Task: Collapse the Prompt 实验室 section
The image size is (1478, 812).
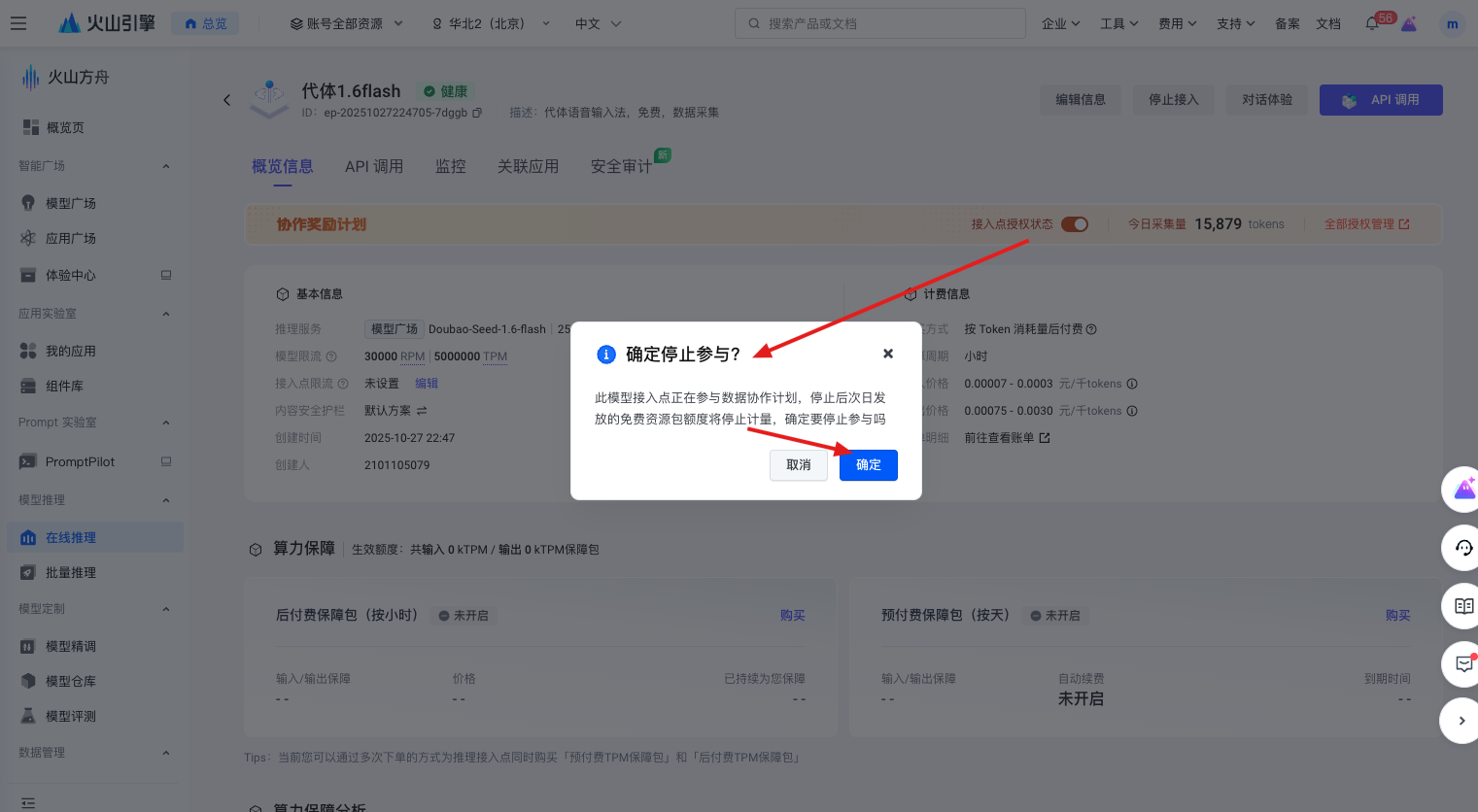Action: pos(166,423)
